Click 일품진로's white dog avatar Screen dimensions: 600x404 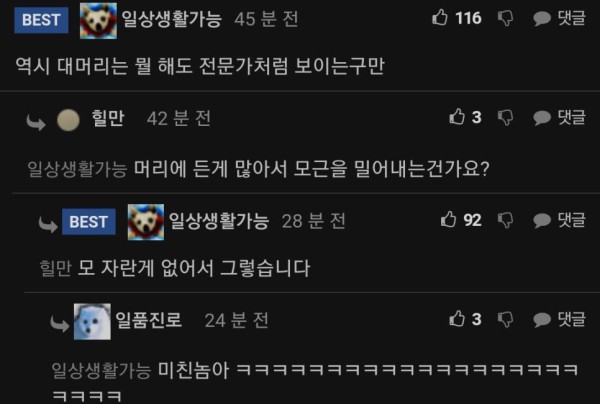click(x=92, y=321)
